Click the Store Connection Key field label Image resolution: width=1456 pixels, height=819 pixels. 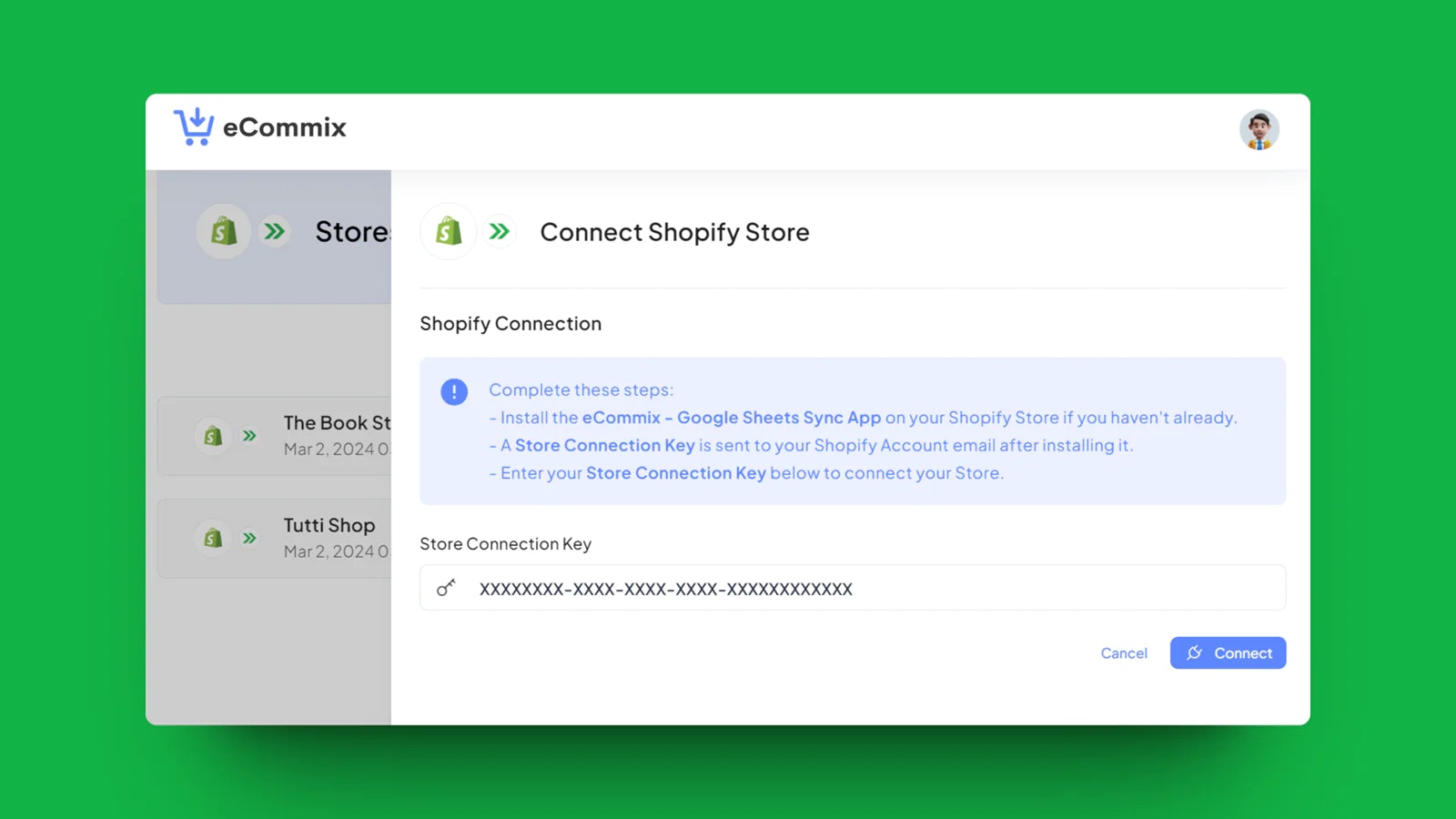(505, 544)
